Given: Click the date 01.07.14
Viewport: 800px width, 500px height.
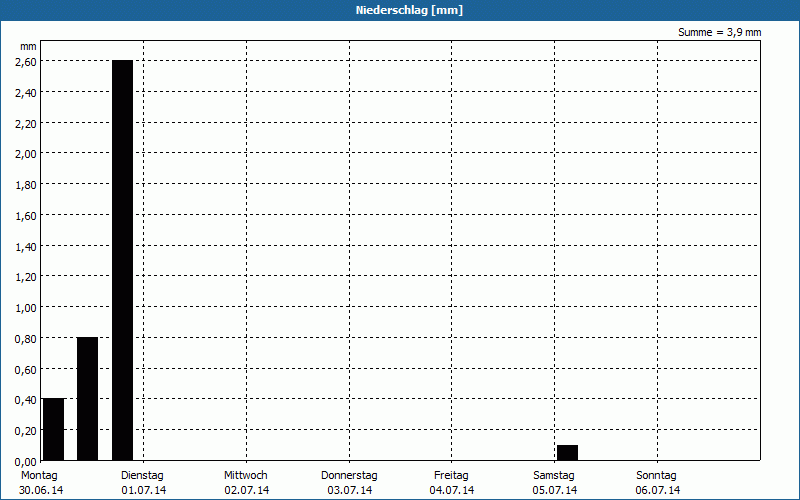Looking at the screenshot, I should coord(144,491).
